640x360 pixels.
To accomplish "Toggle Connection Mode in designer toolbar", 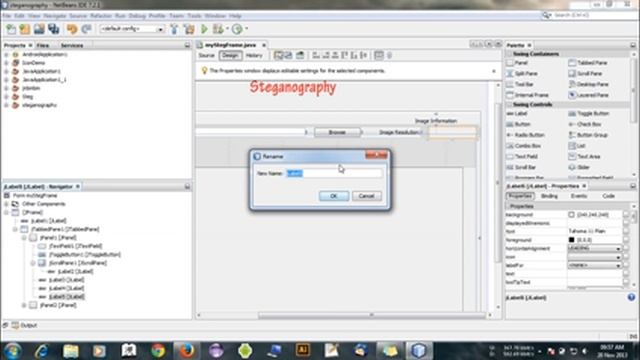I will (288, 55).
